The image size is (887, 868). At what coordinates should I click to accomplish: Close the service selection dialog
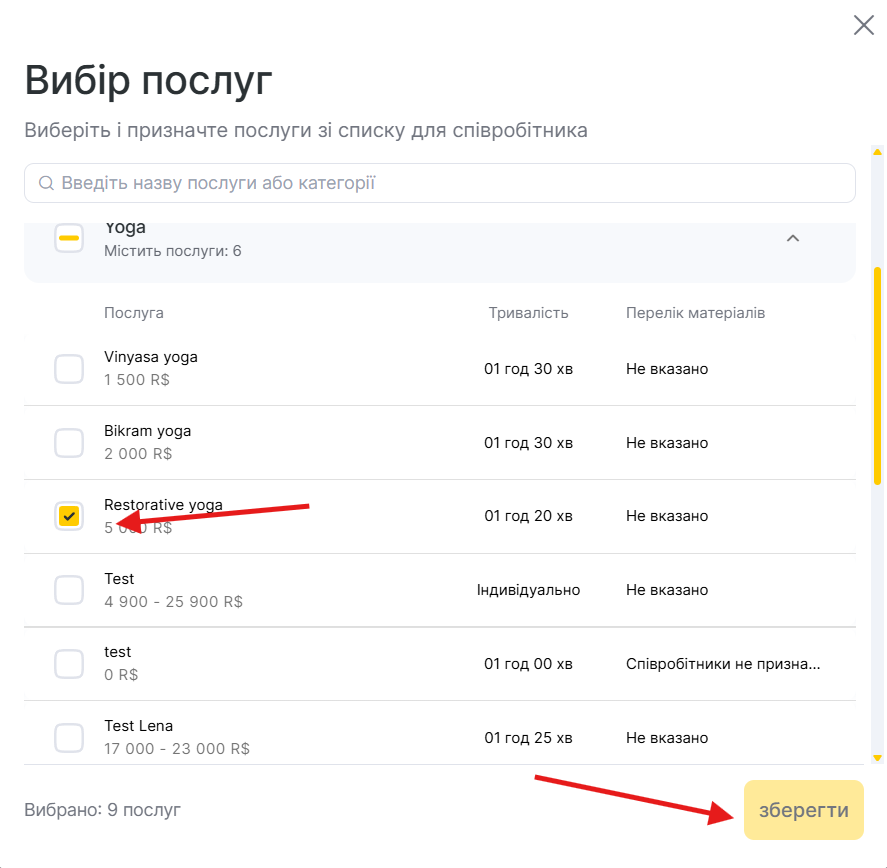pos(864,25)
